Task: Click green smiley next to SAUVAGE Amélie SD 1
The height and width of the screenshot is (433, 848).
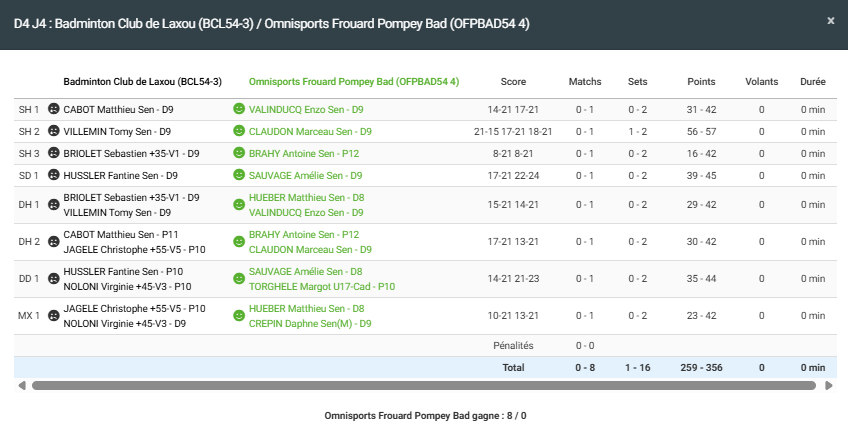Action: (x=239, y=175)
